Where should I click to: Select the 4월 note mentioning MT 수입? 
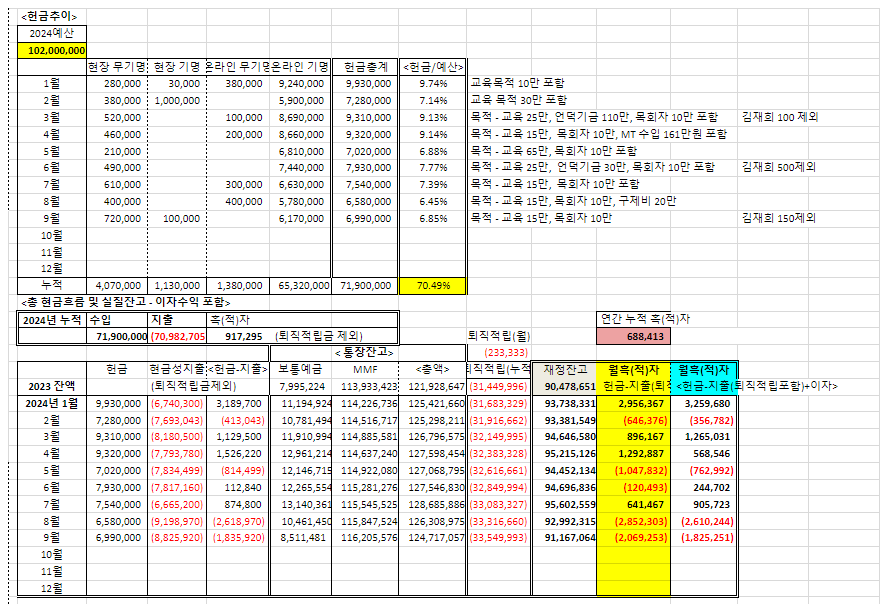click(598, 134)
